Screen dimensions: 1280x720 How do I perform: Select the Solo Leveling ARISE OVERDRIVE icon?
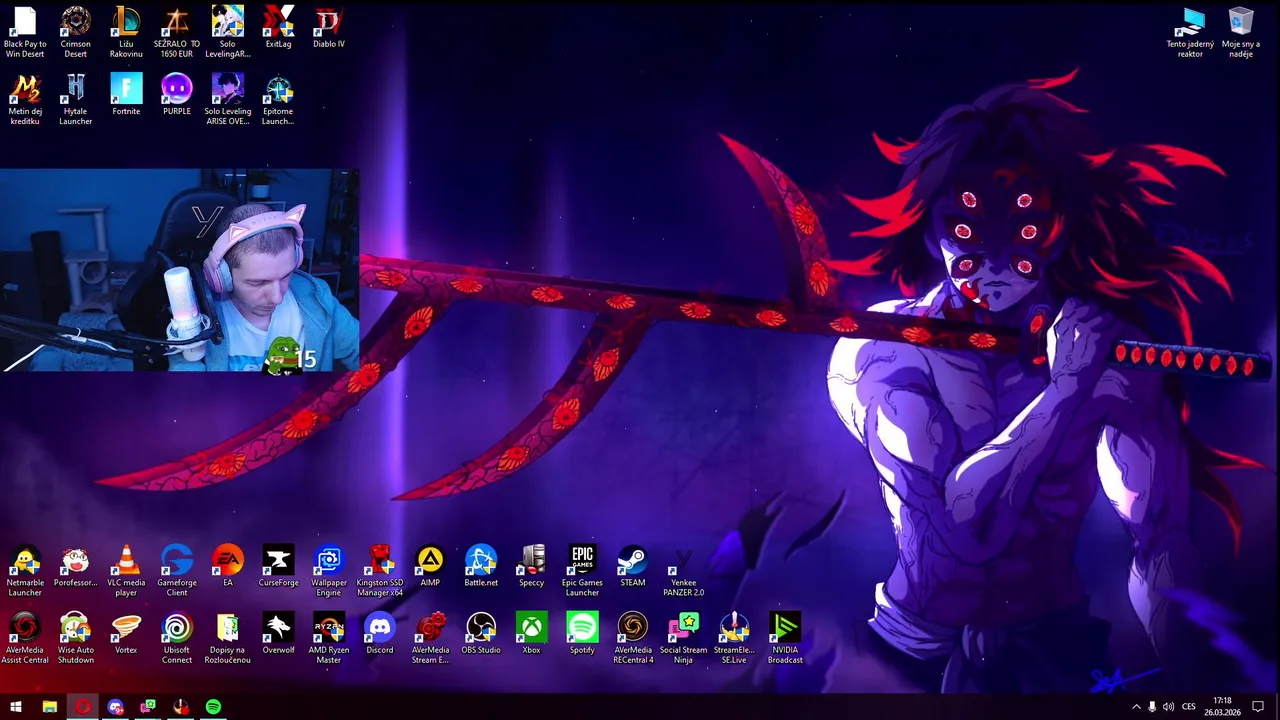click(228, 99)
